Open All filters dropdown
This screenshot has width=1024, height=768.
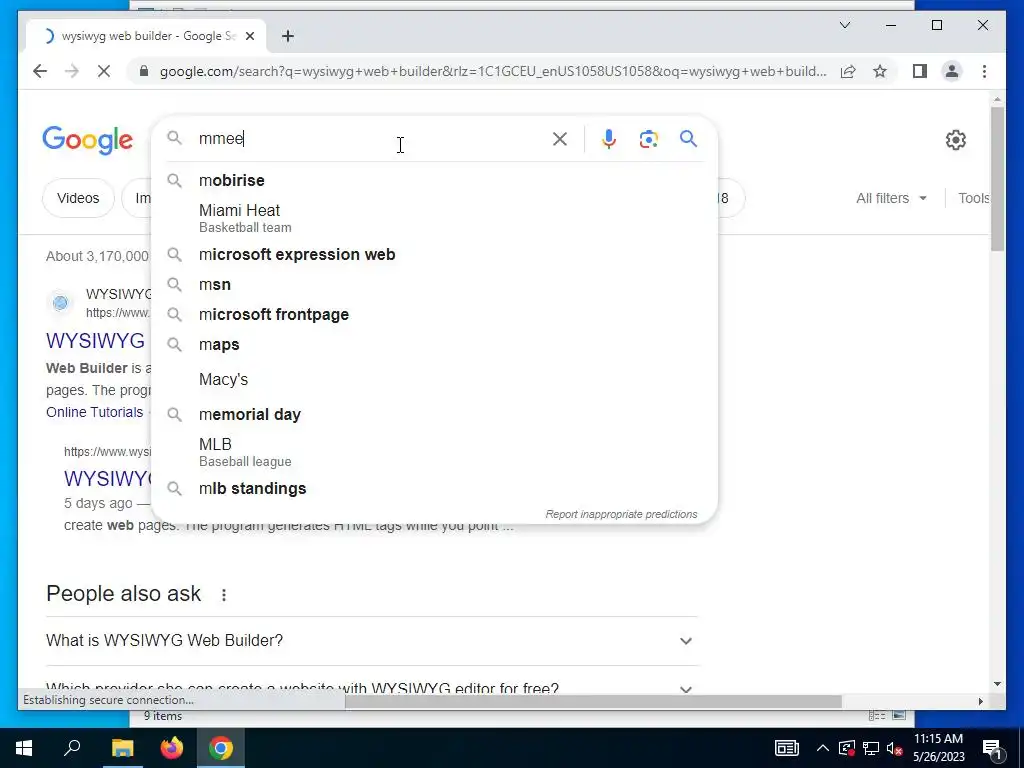(891, 198)
